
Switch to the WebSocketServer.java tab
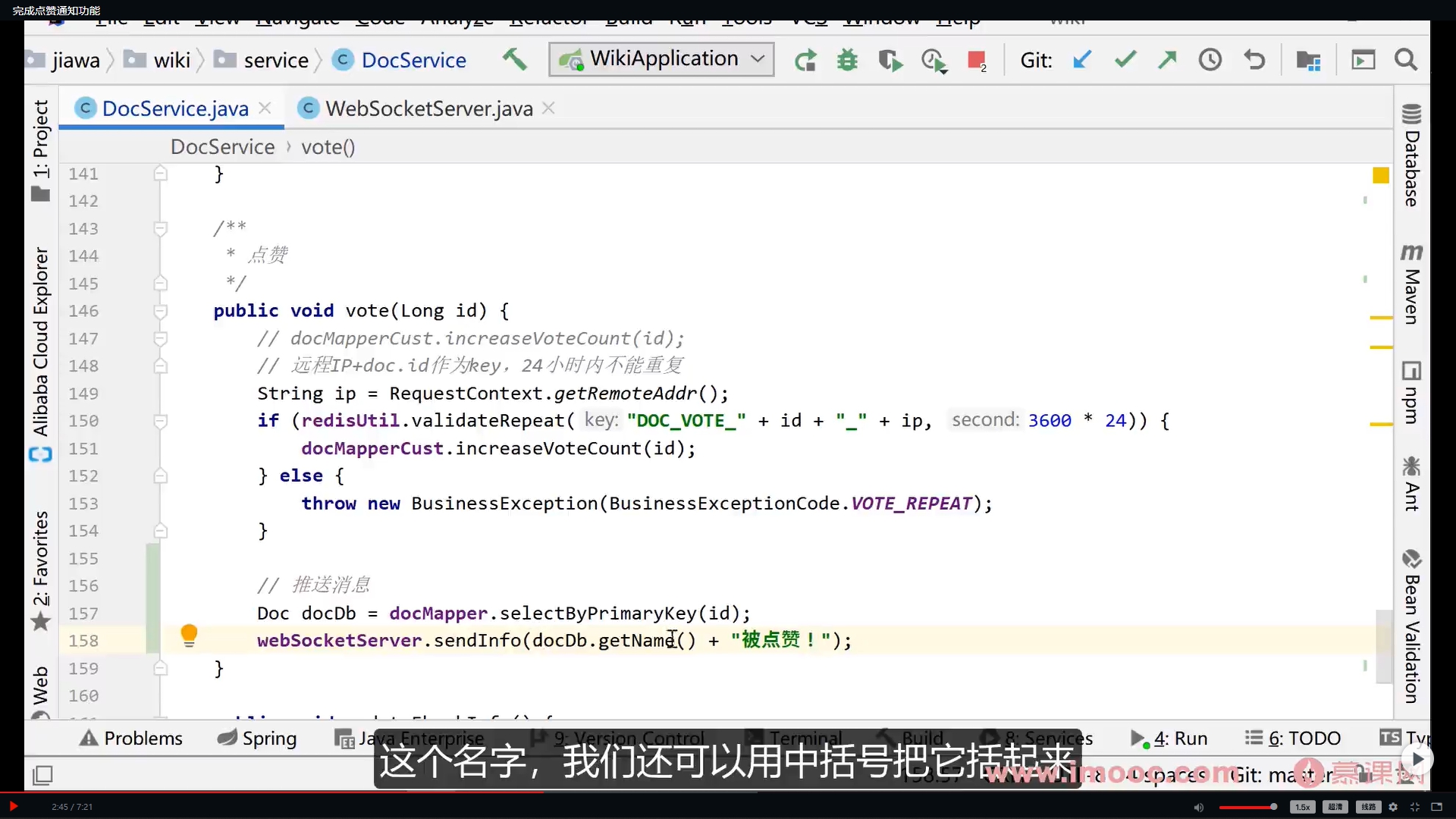click(428, 109)
